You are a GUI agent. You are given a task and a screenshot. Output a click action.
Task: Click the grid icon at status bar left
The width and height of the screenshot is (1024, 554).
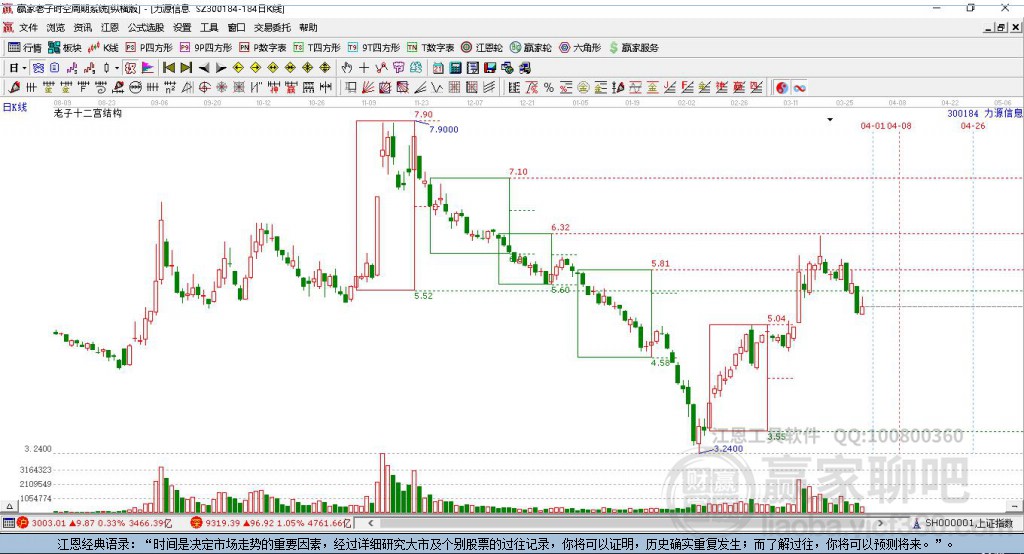click(8, 523)
